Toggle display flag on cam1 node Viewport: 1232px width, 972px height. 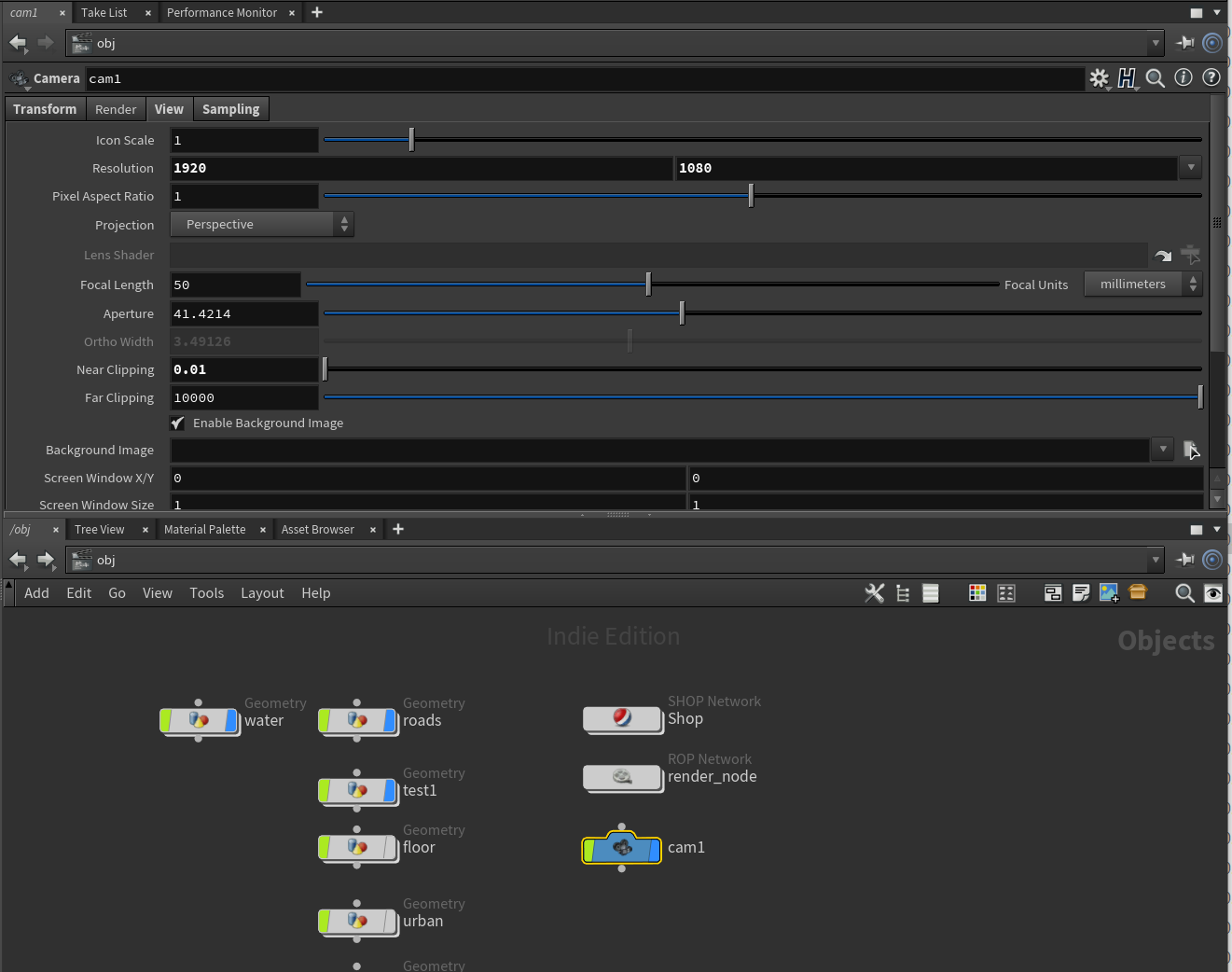pyautogui.click(x=654, y=849)
